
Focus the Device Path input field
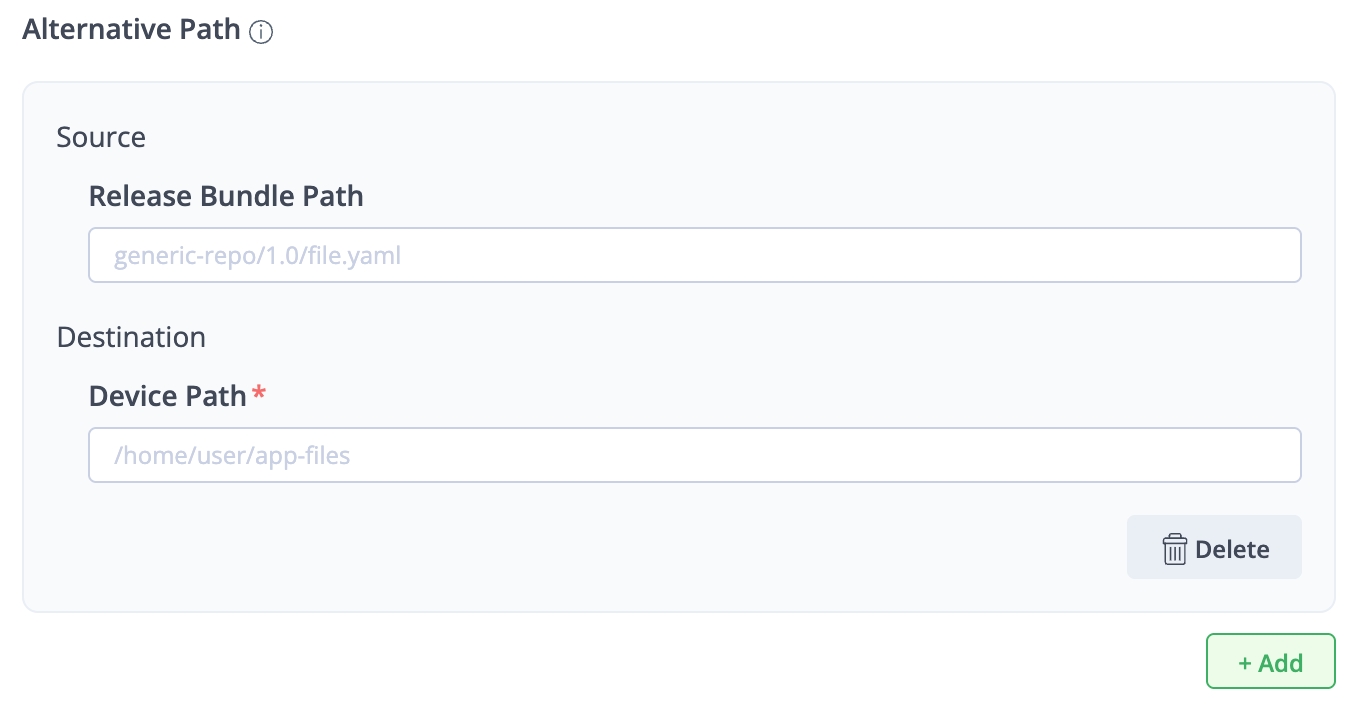[x=694, y=456]
